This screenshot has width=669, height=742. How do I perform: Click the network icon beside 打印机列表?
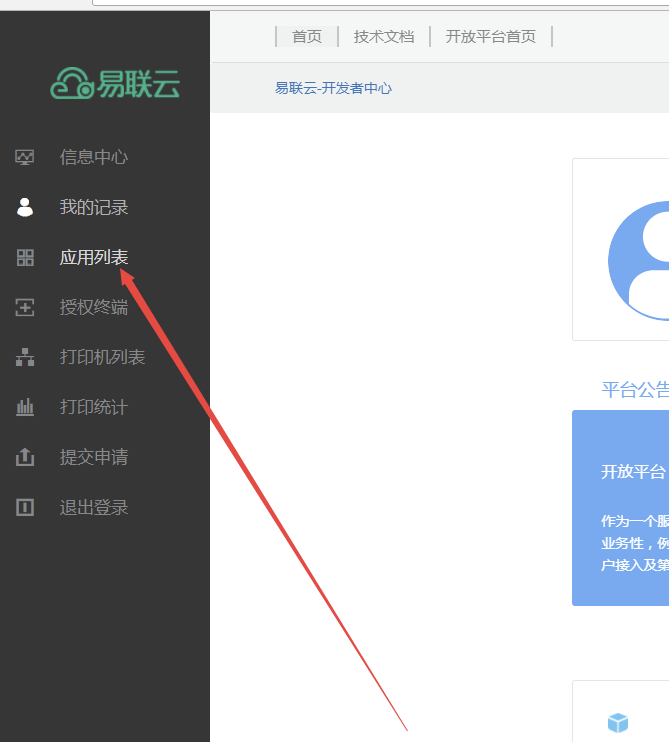click(25, 357)
